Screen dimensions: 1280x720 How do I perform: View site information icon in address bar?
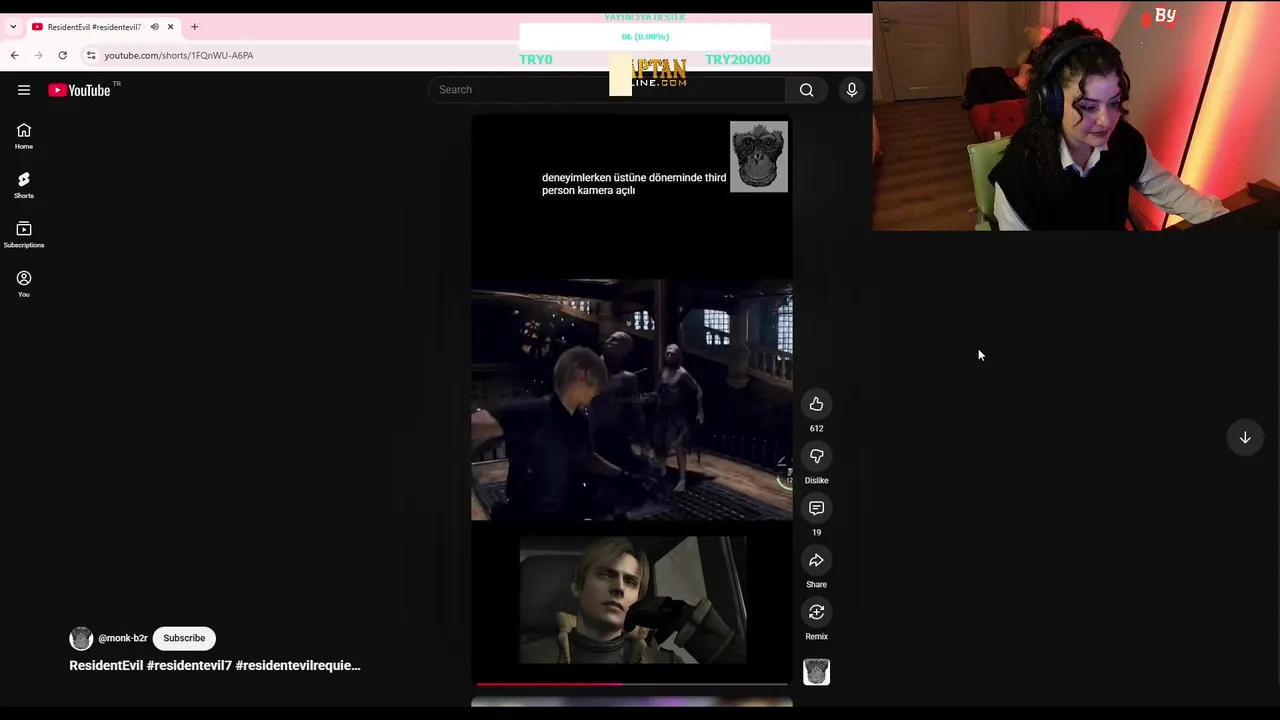[x=91, y=55]
